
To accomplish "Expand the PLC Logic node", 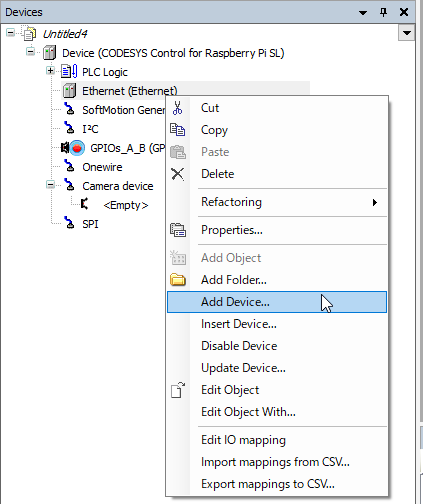I will 50,71.
